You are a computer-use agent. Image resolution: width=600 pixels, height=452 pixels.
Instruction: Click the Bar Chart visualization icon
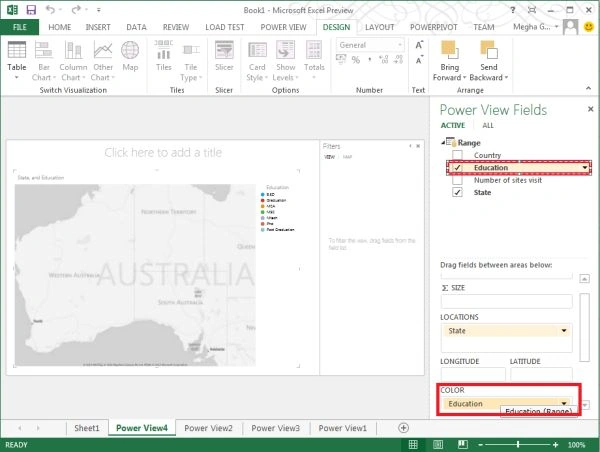coord(44,50)
